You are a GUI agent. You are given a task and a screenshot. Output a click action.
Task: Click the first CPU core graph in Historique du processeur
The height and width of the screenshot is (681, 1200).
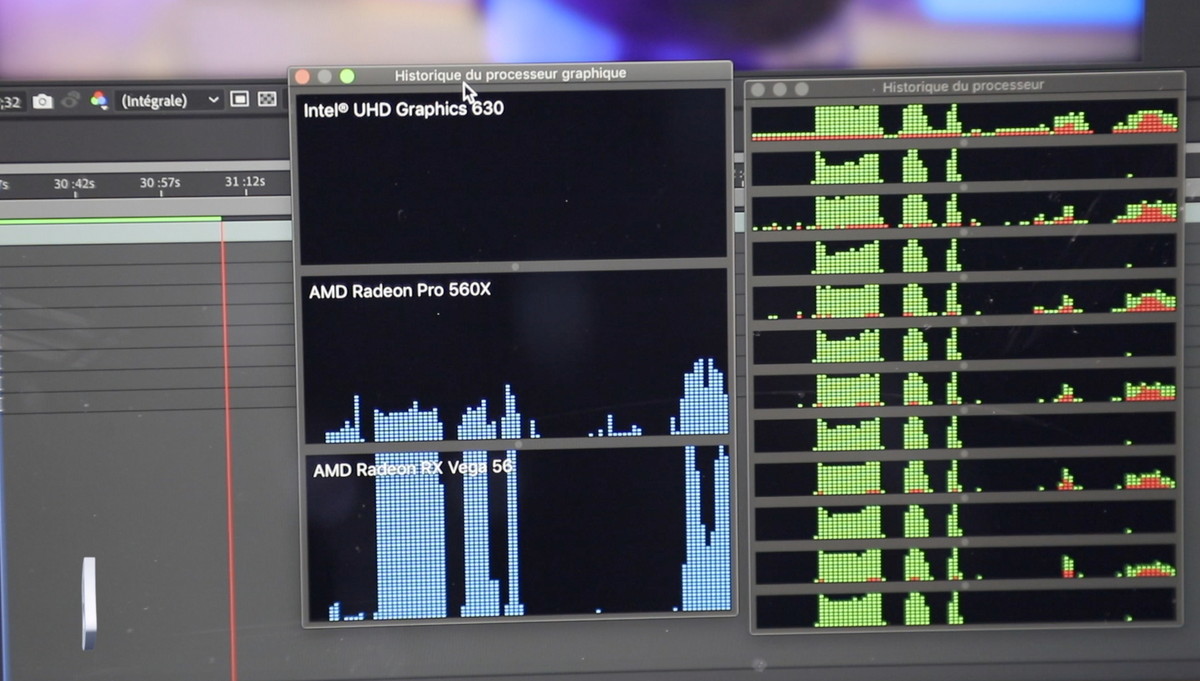tap(965, 119)
